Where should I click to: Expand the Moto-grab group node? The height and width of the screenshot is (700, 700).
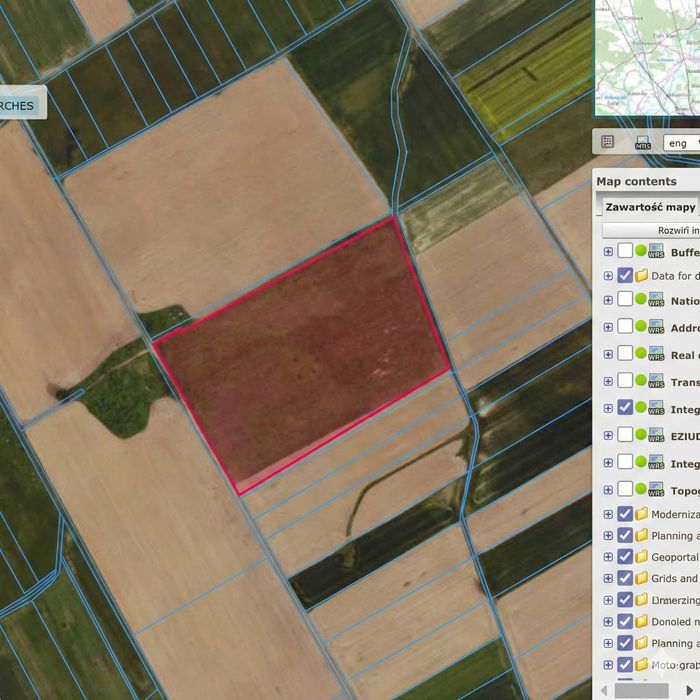[x=608, y=665]
